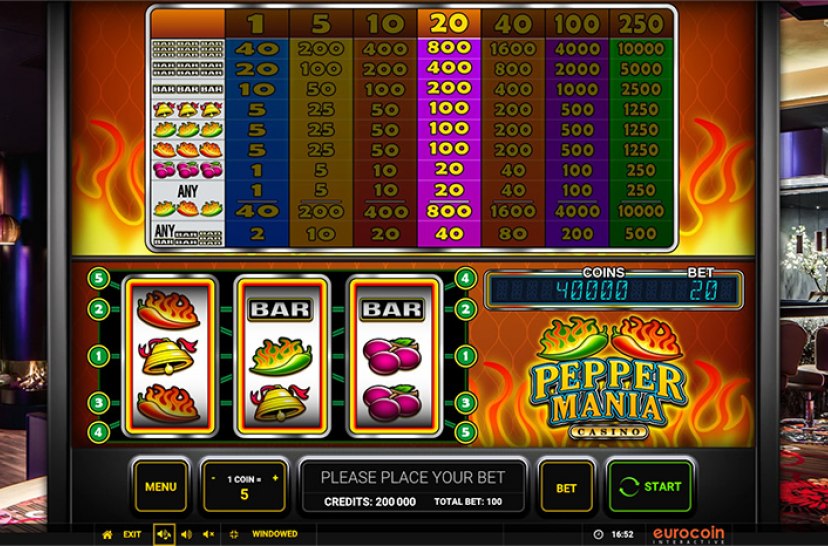The width and height of the screenshot is (828, 546).
Task: Switch to WINDOWED mode
Action: 275,534
